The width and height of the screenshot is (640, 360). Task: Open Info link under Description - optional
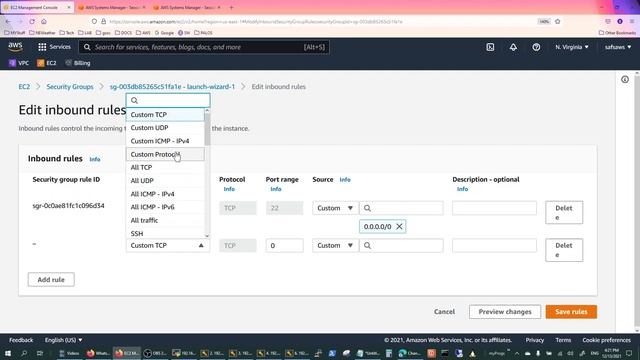tap(462, 189)
